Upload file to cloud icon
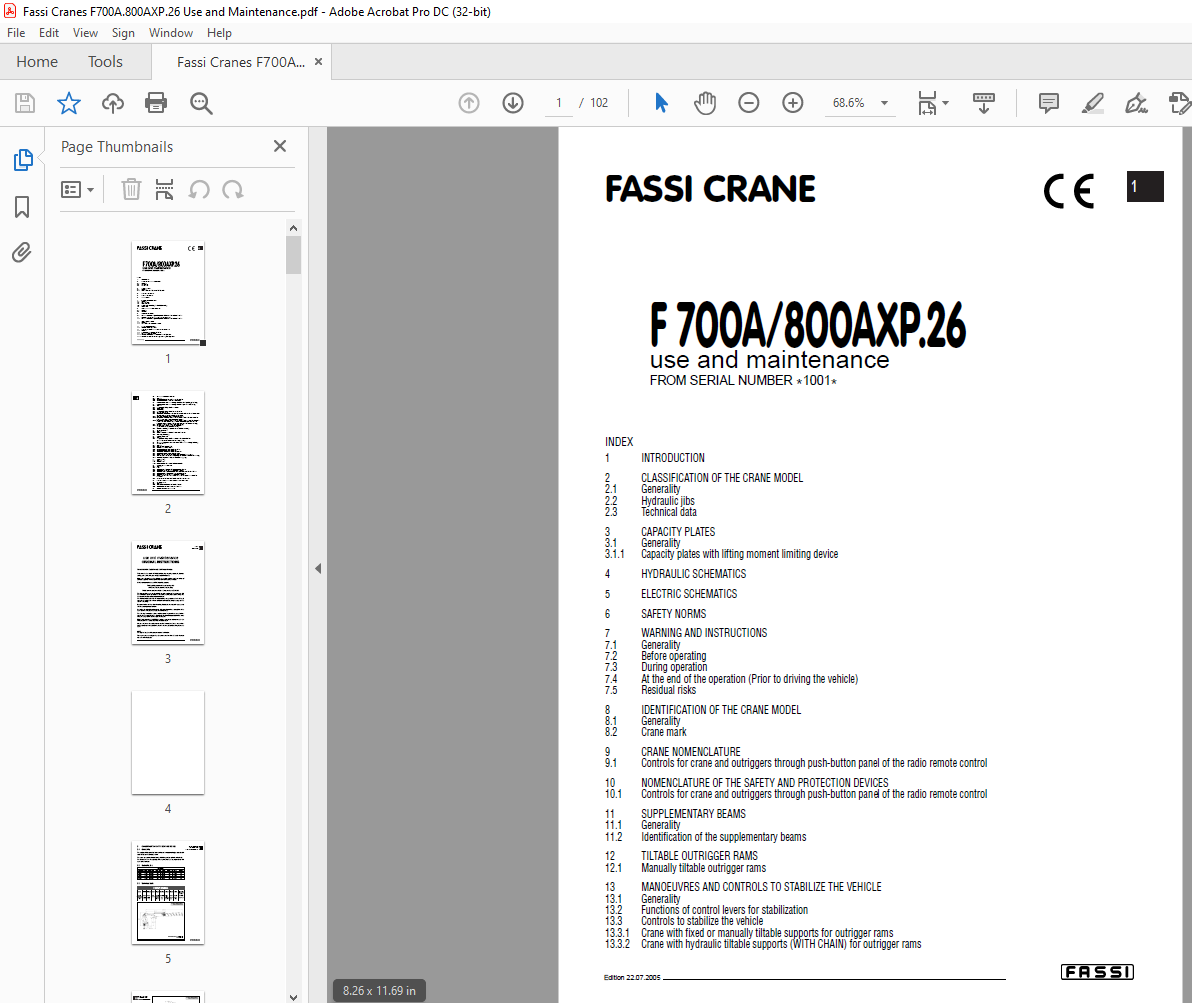The height and width of the screenshot is (1003, 1192). (x=113, y=103)
